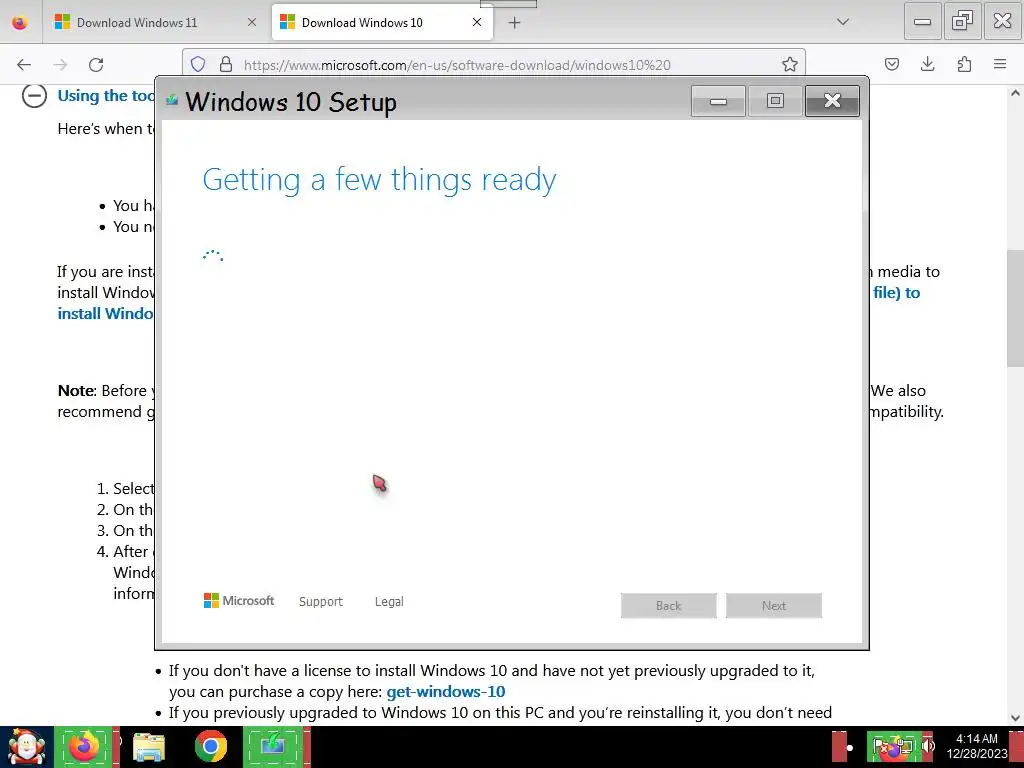Restore down the Firefox browser window
The image size is (1024, 768).
pyautogui.click(x=963, y=22)
